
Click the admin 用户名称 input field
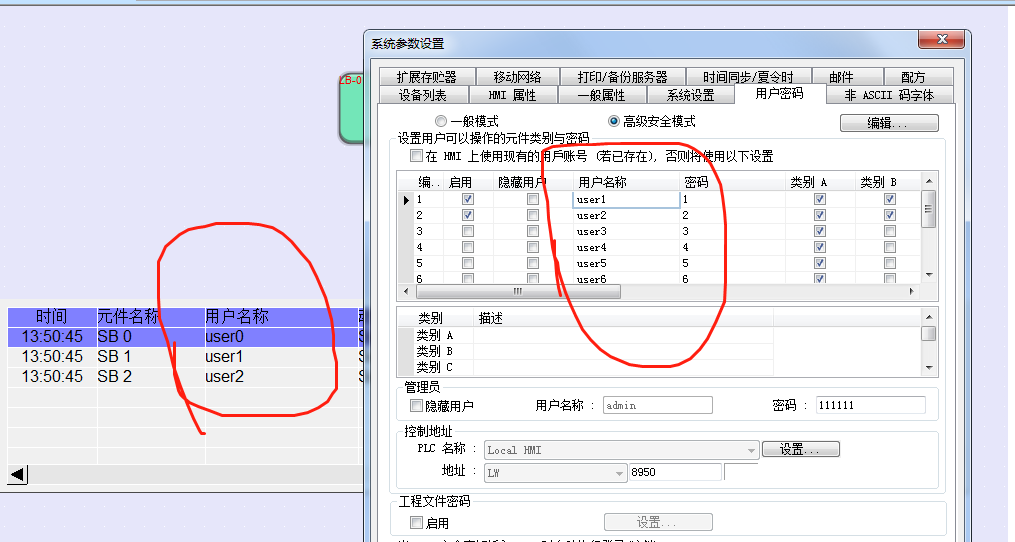[x=657, y=405]
